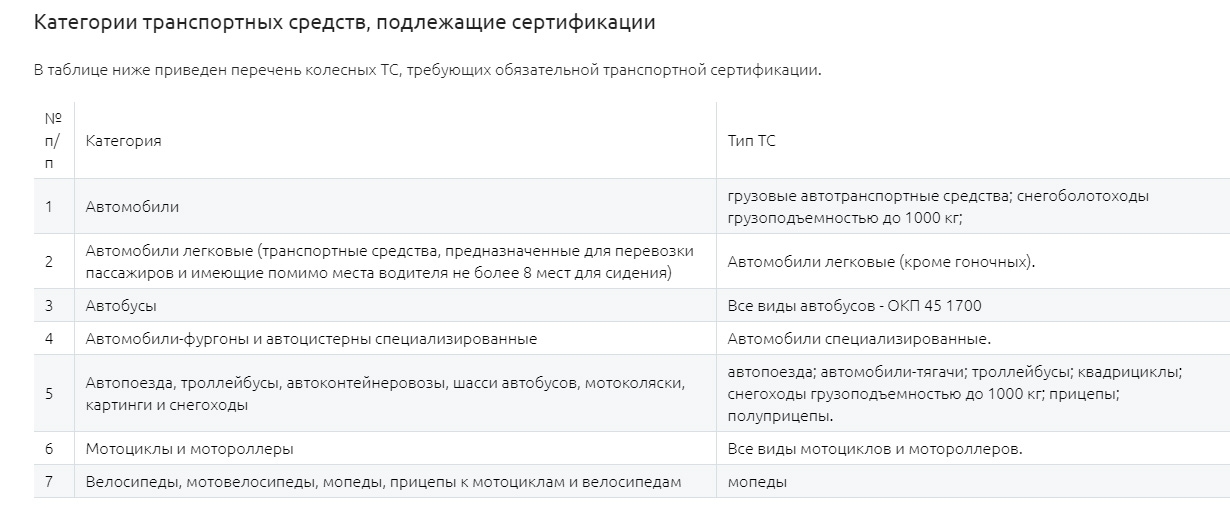Click the cell 'Все виды мотоциклов и мотороллеров.'
The height and width of the screenshot is (516, 1230).
coord(973,449)
